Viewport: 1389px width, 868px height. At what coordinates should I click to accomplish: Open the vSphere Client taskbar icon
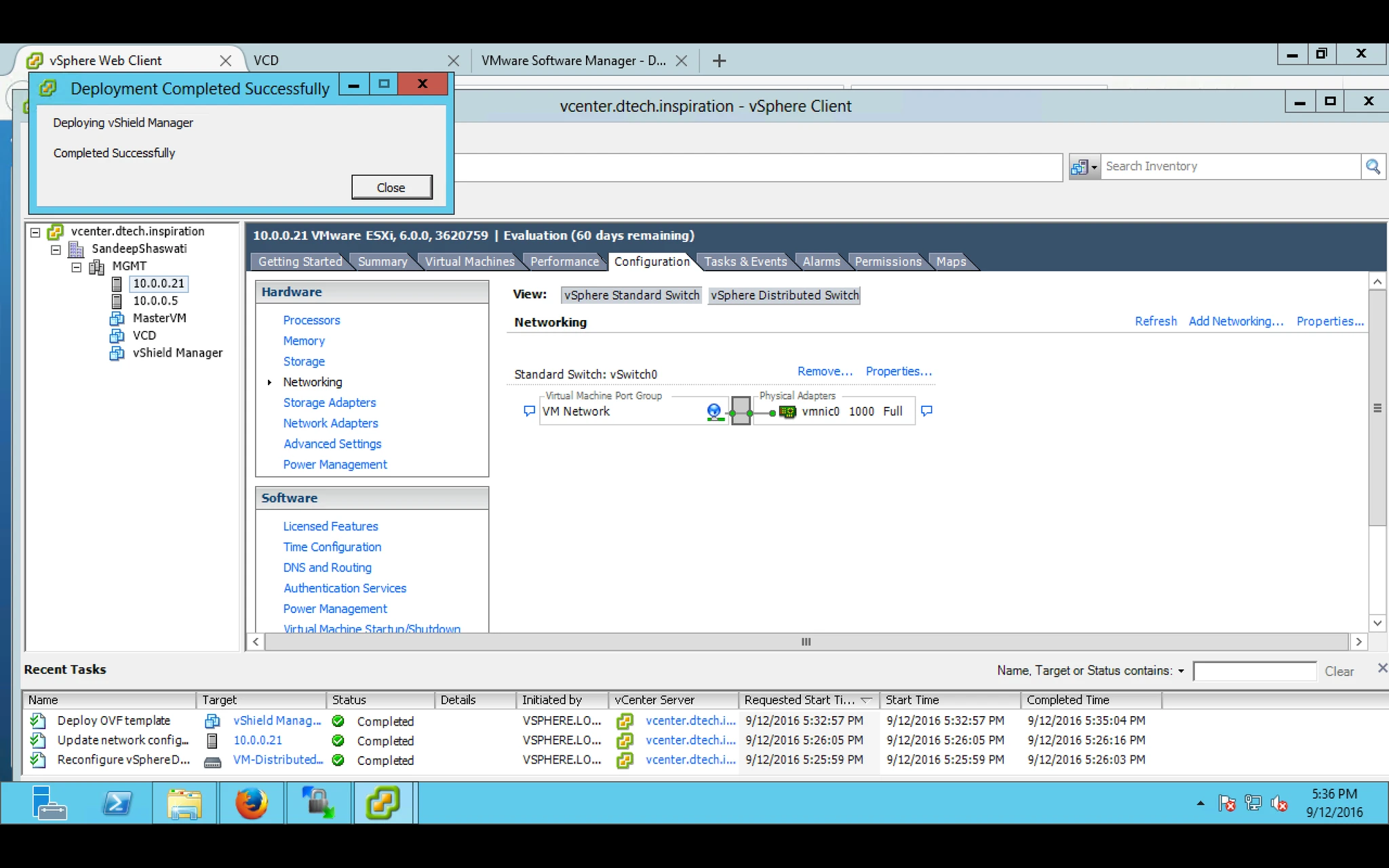[383, 803]
